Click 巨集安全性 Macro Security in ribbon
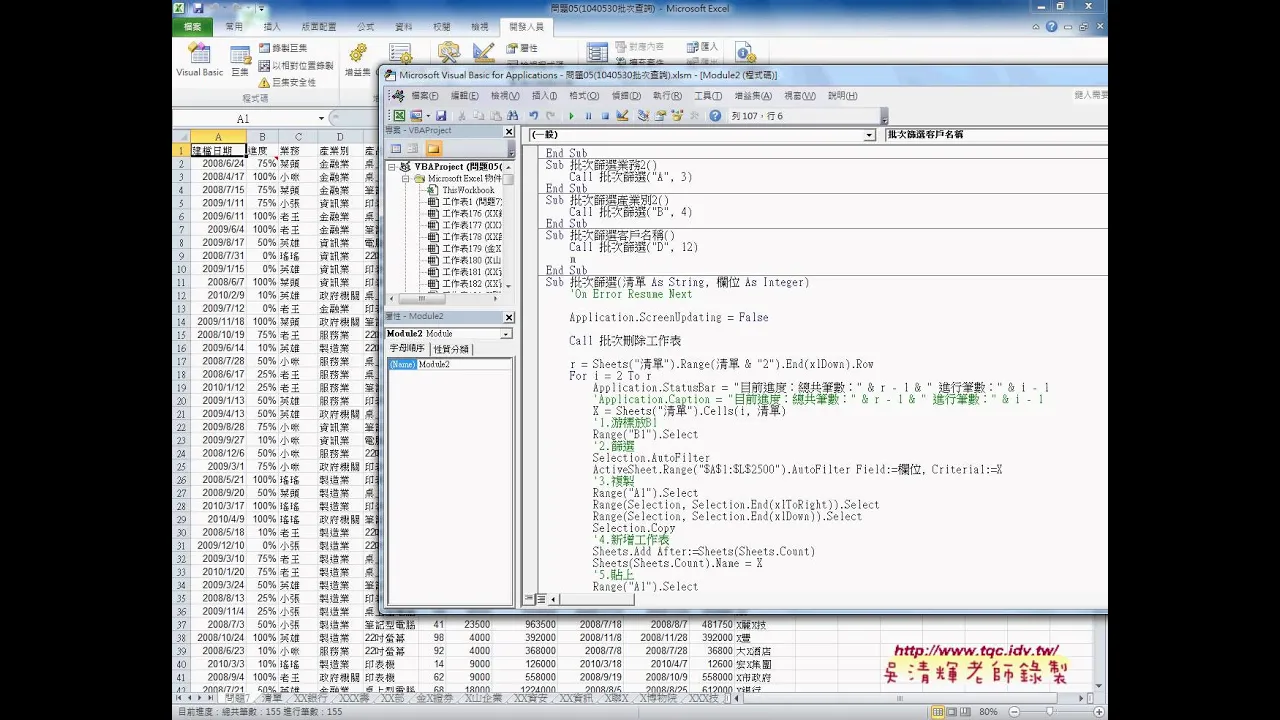 (287, 82)
